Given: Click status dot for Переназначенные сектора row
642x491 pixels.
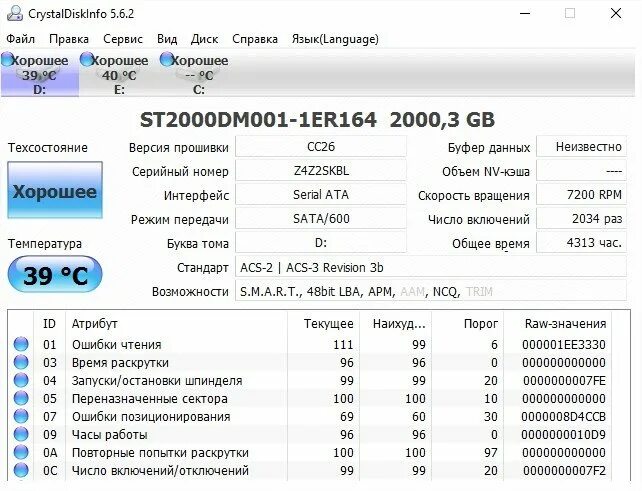Looking at the screenshot, I should pos(21,398).
